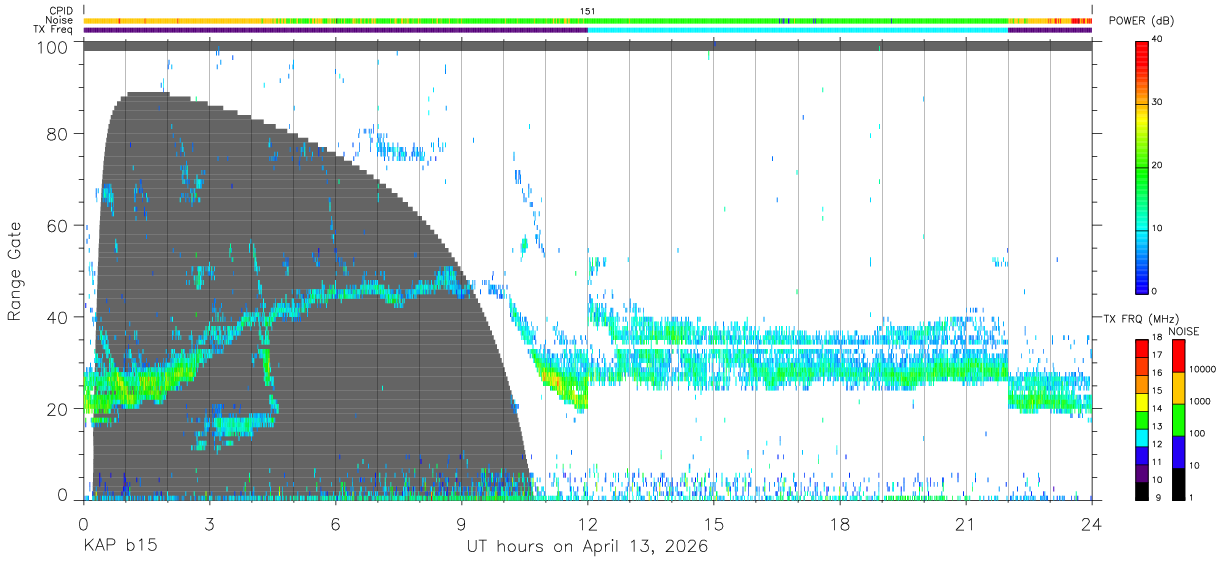Click the noise indicator strip above plot
The height and width of the screenshot is (567, 1228).
[588, 20]
